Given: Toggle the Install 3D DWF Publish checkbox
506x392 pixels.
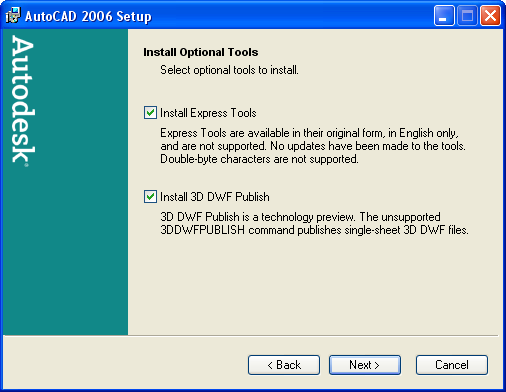Looking at the screenshot, I should point(150,197).
